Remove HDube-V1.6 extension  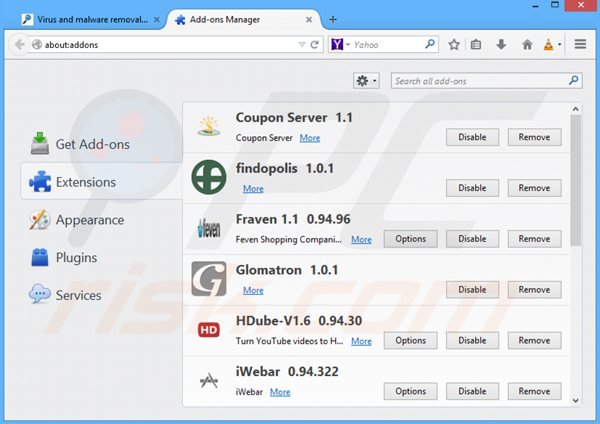click(534, 341)
